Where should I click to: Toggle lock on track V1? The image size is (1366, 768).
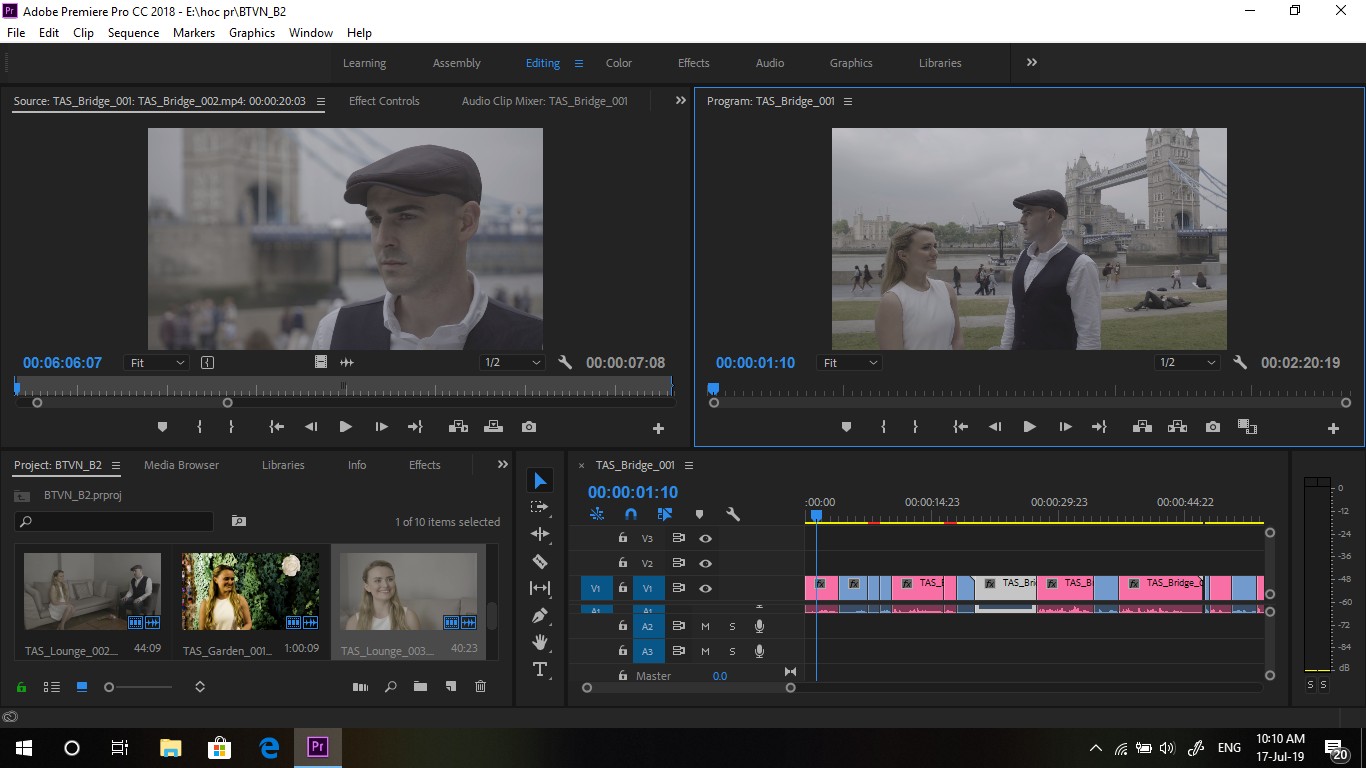pos(622,588)
